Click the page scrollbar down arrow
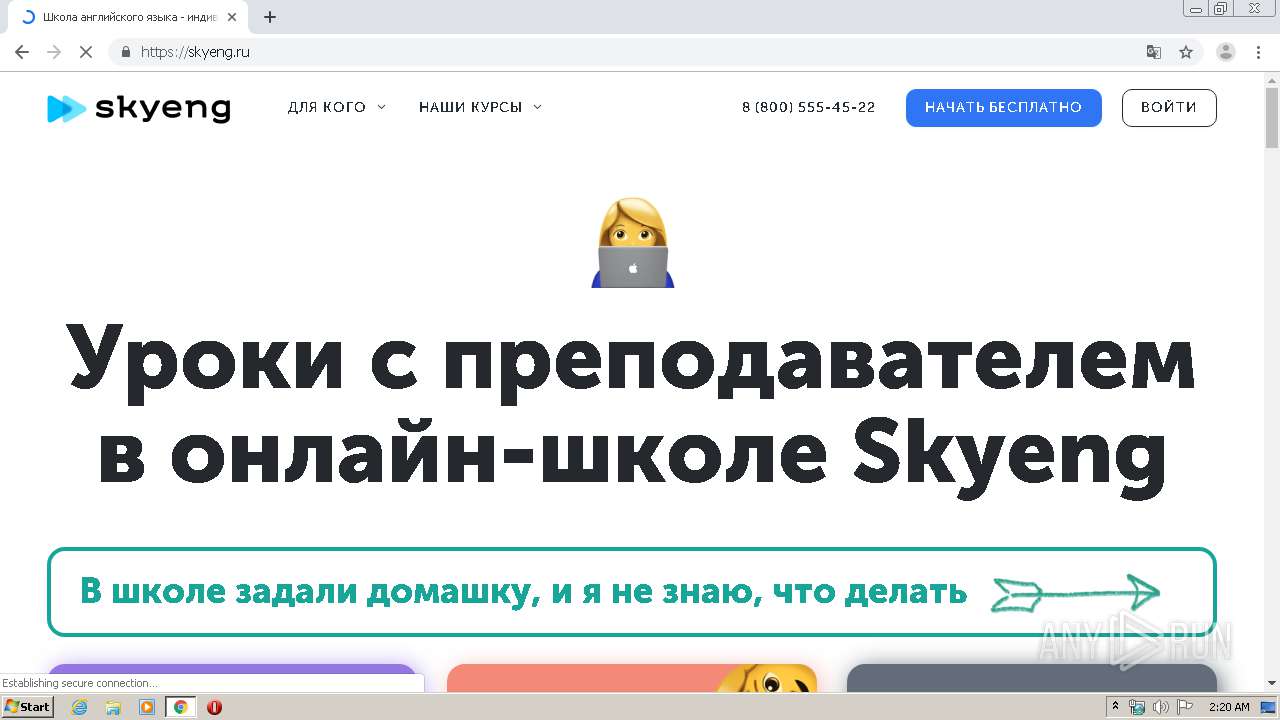The width and height of the screenshot is (1280, 720). point(1272,684)
